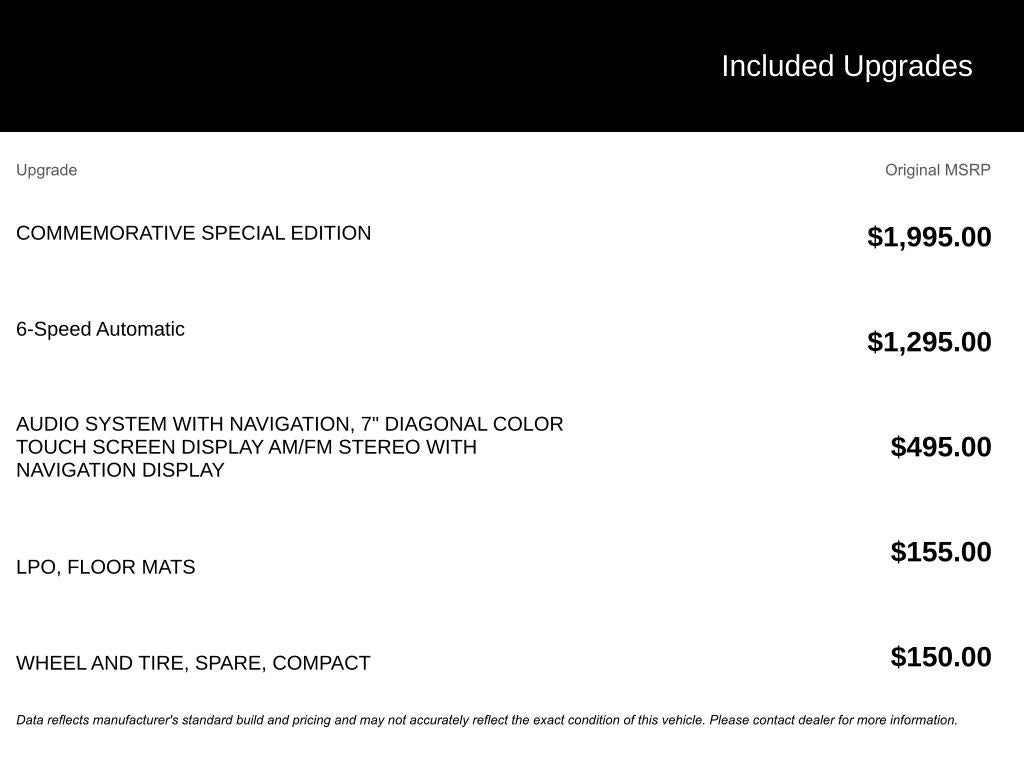Click the Upgrade column header
The height and width of the screenshot is (768, 1024).
(46, 170)
